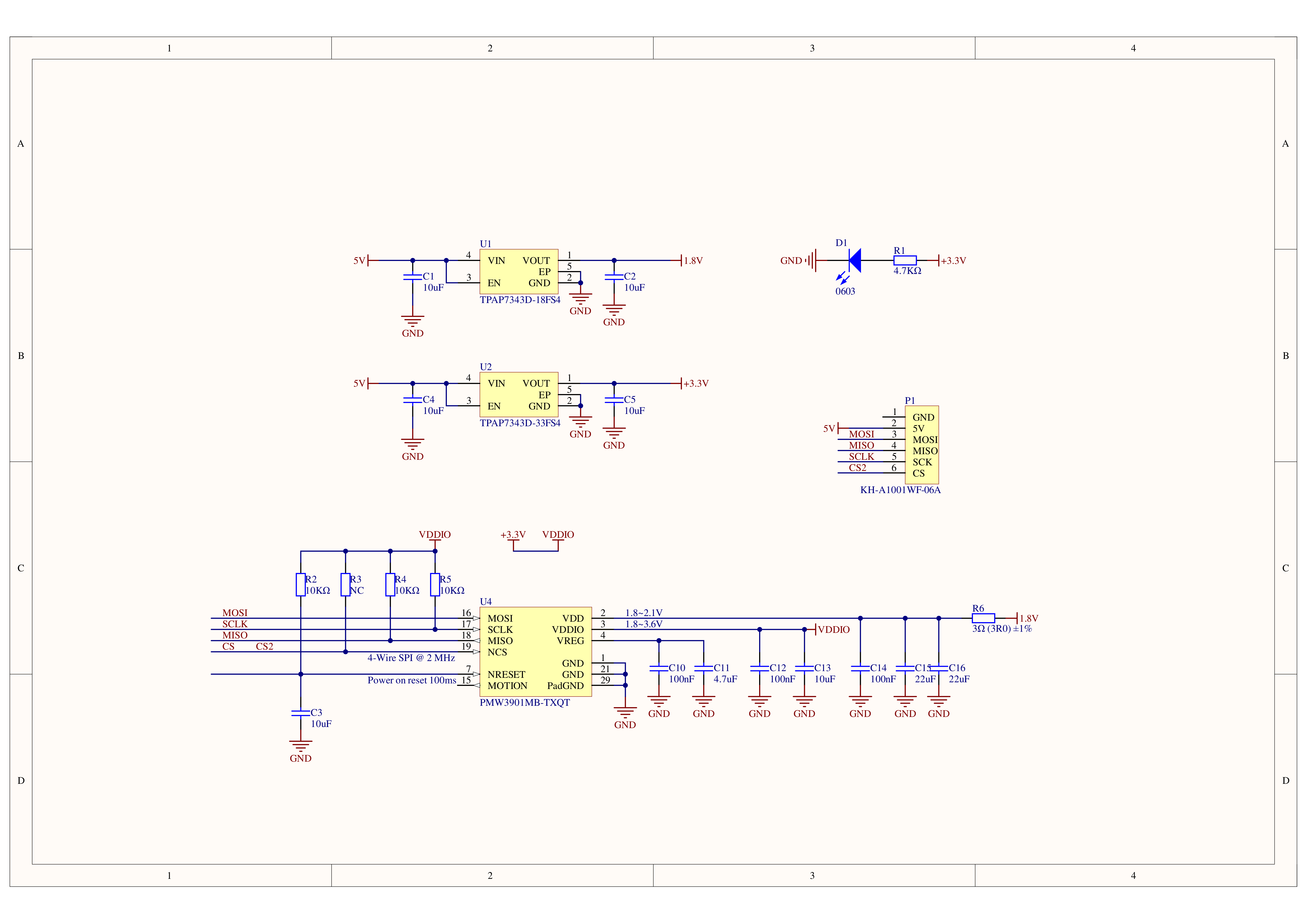1308x924 pixels.
Task: Click the TPAP7343D-18FS4 part label
Action: 520,300
